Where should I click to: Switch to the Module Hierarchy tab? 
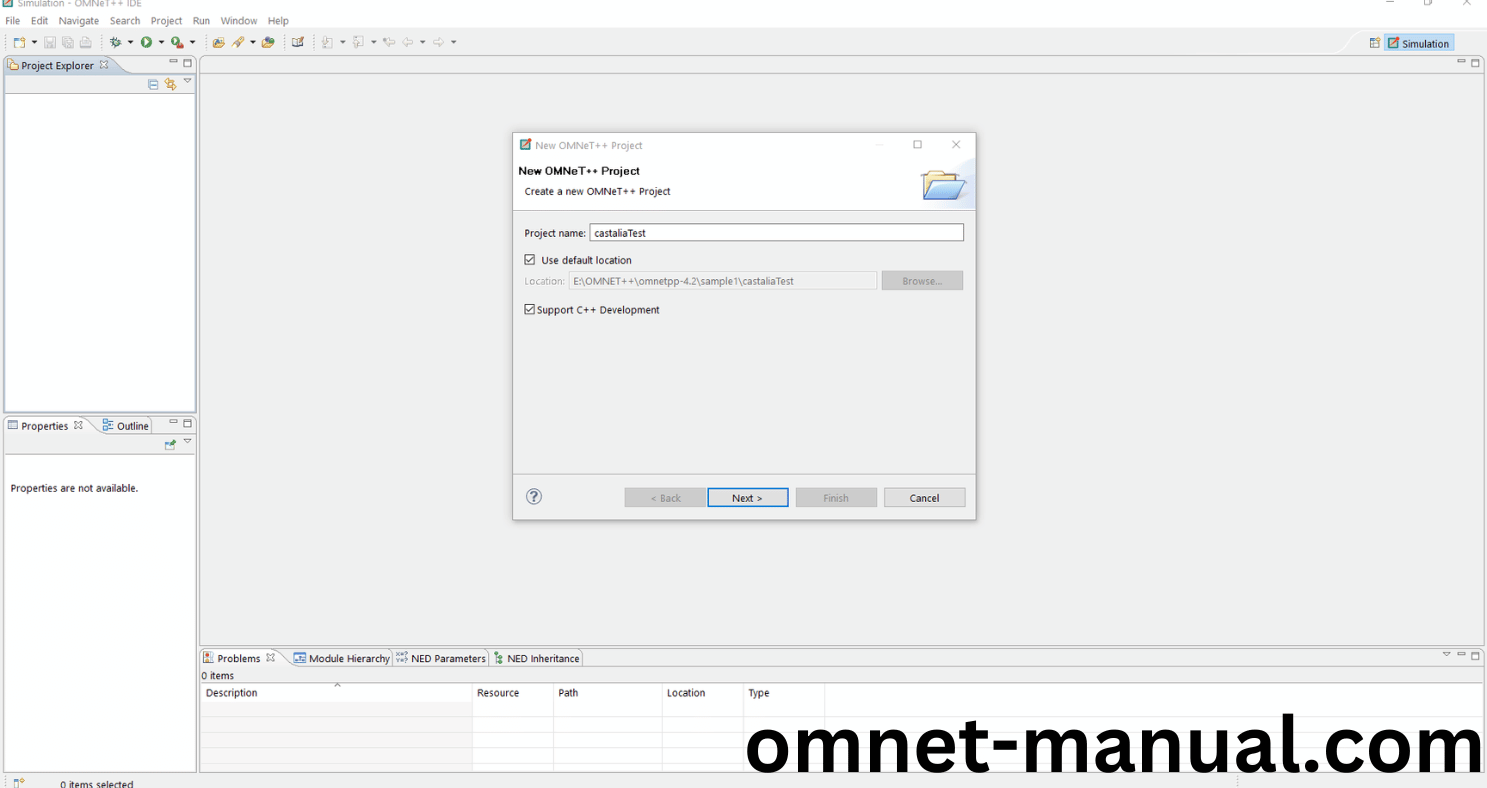coord(341,658)
